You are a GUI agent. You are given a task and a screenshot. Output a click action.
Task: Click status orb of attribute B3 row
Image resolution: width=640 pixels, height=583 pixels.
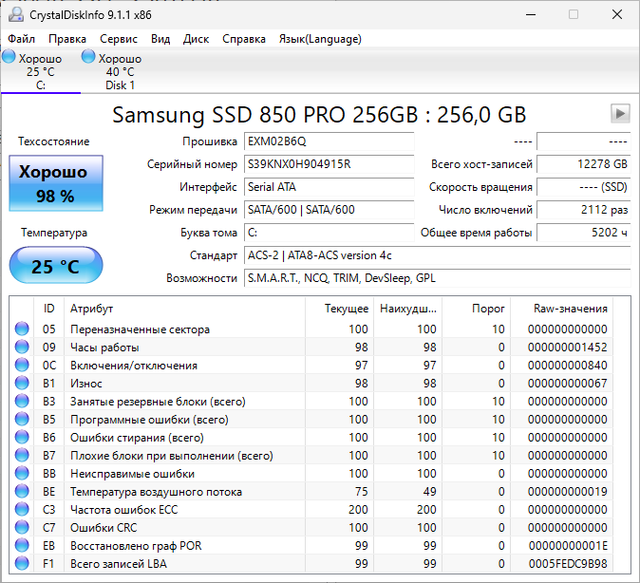(22, 401)
